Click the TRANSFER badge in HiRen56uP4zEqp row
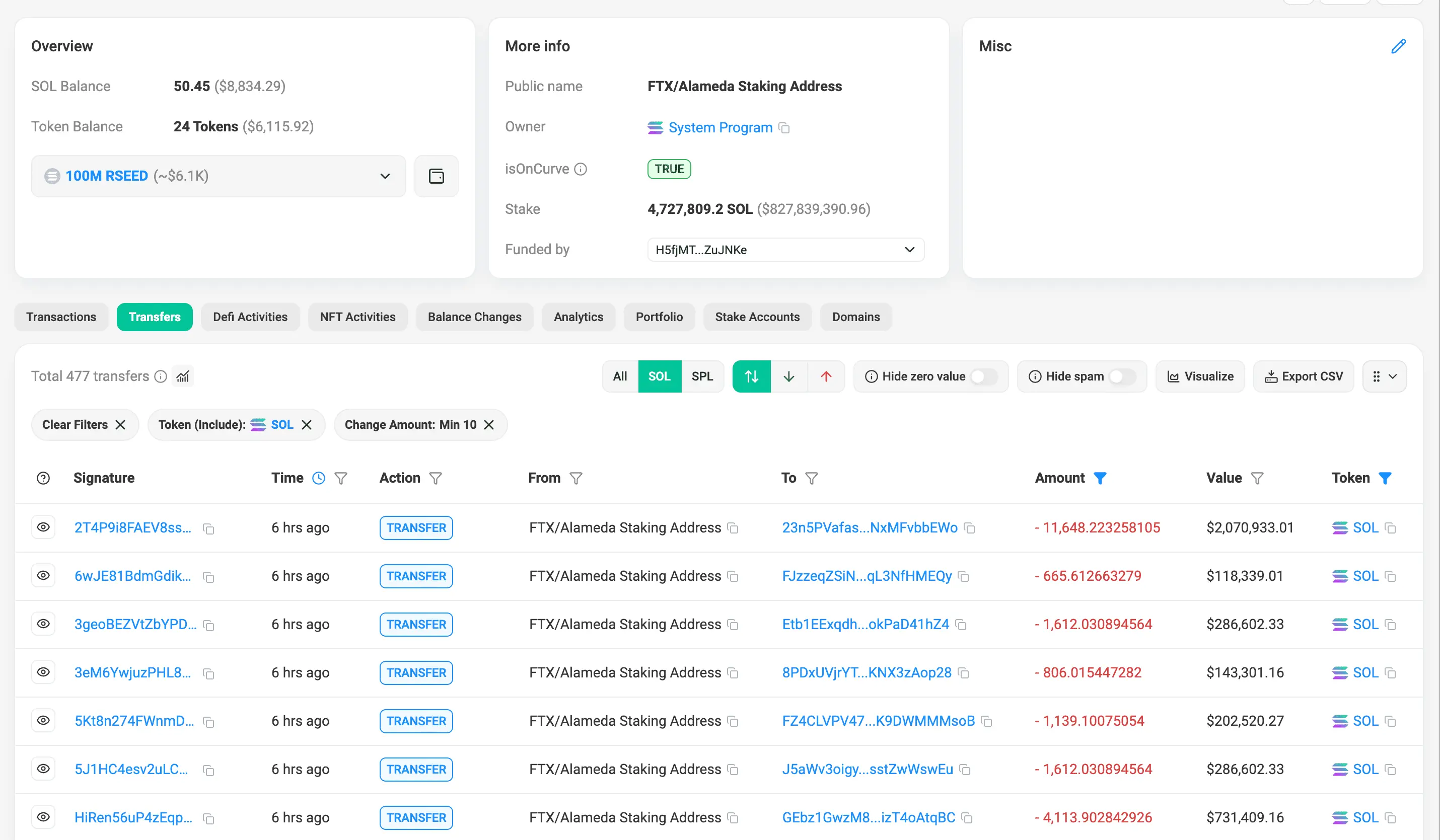This screenshot has height=840, width=1440. tap(416, 818)
